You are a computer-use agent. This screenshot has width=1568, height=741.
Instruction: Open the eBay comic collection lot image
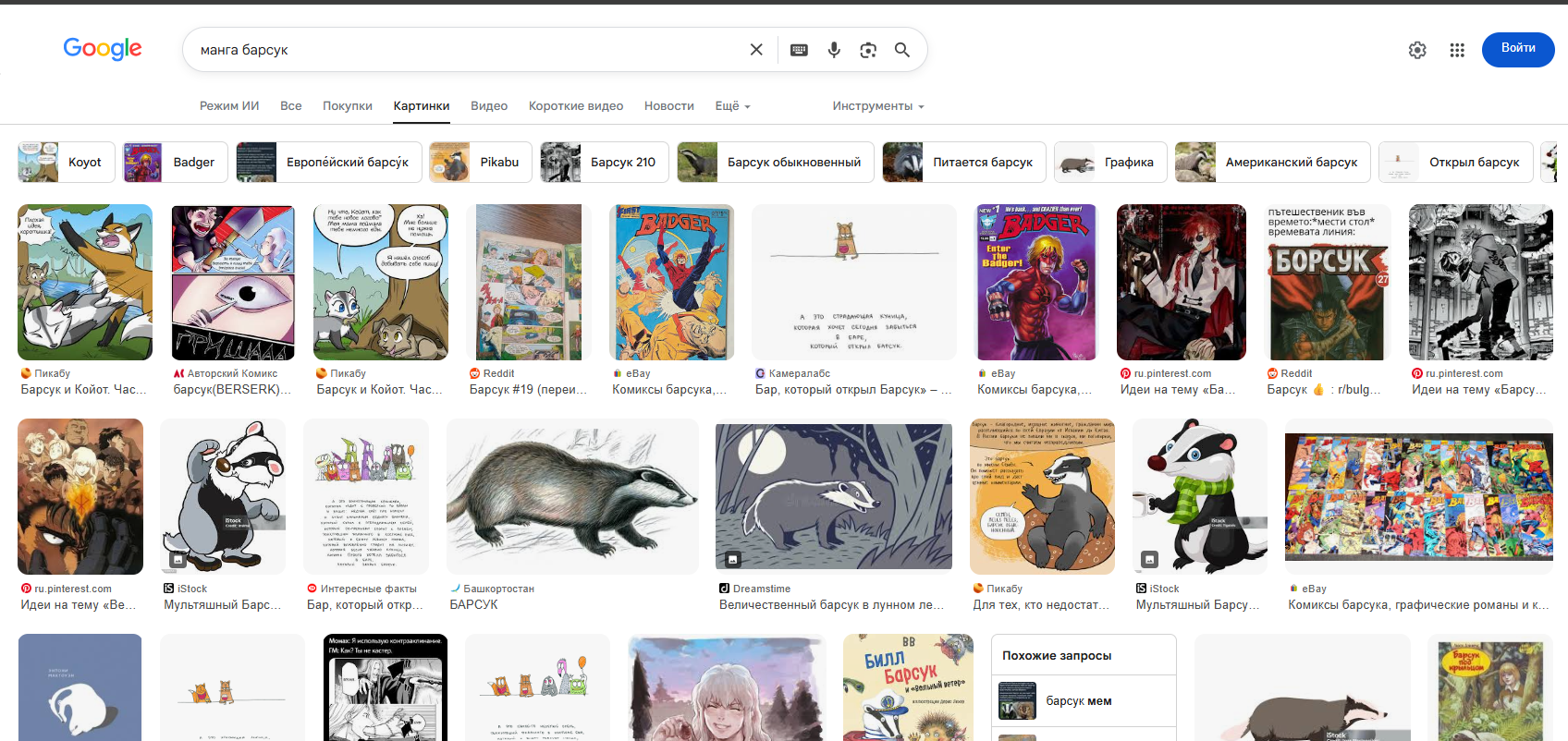(x=1419, y=496)
